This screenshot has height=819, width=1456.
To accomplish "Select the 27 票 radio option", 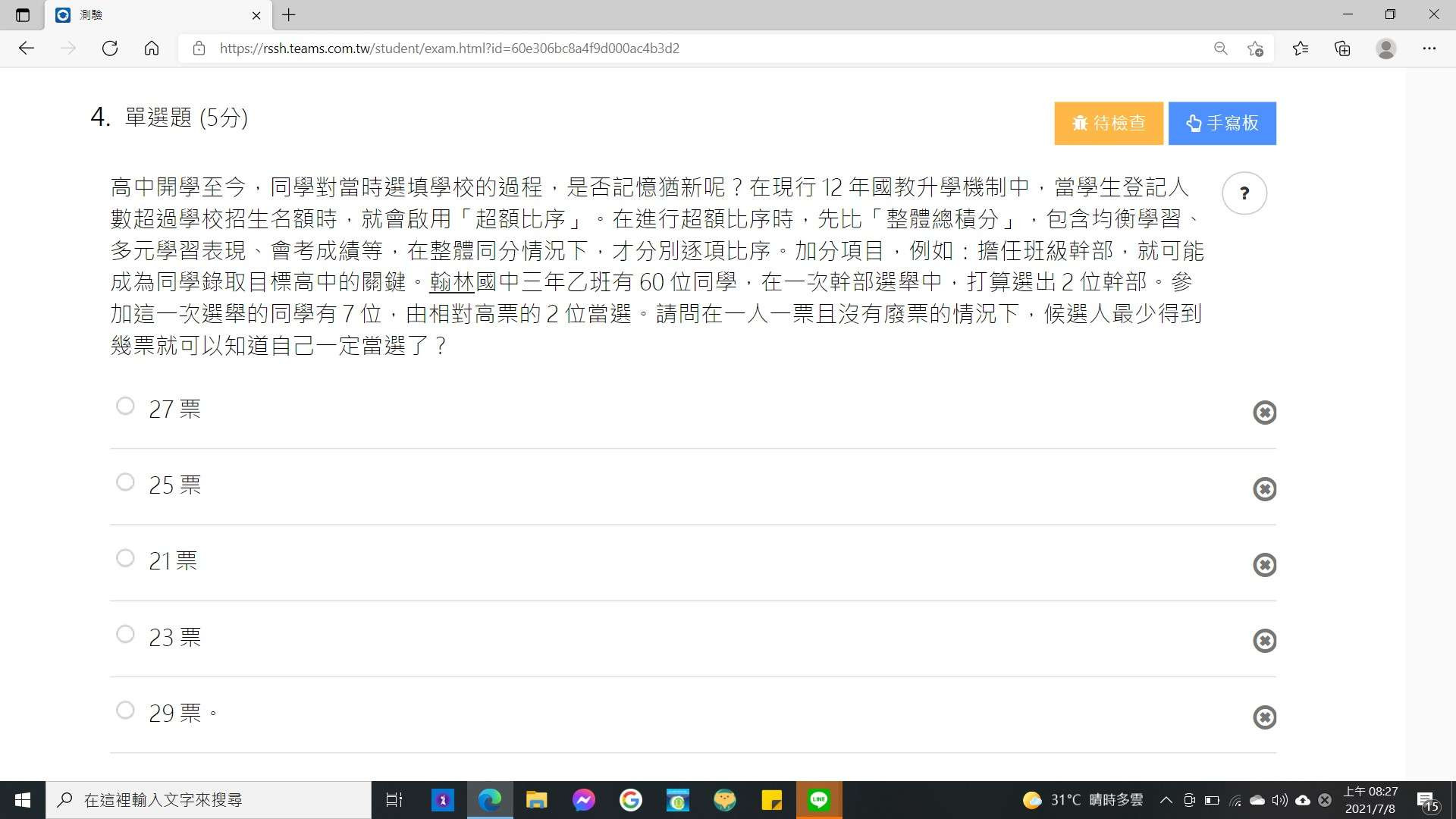I will pyautogui.click(x=125, y=406).
